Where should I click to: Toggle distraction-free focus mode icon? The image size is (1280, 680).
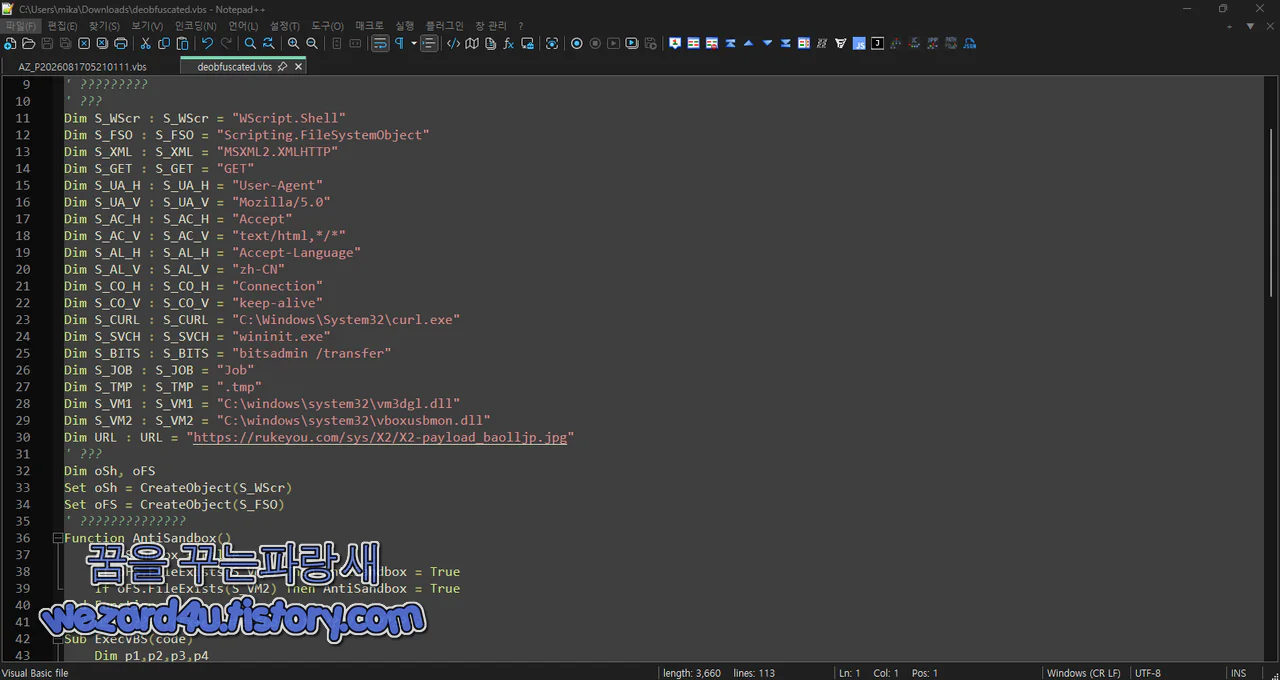click(552, 43)
